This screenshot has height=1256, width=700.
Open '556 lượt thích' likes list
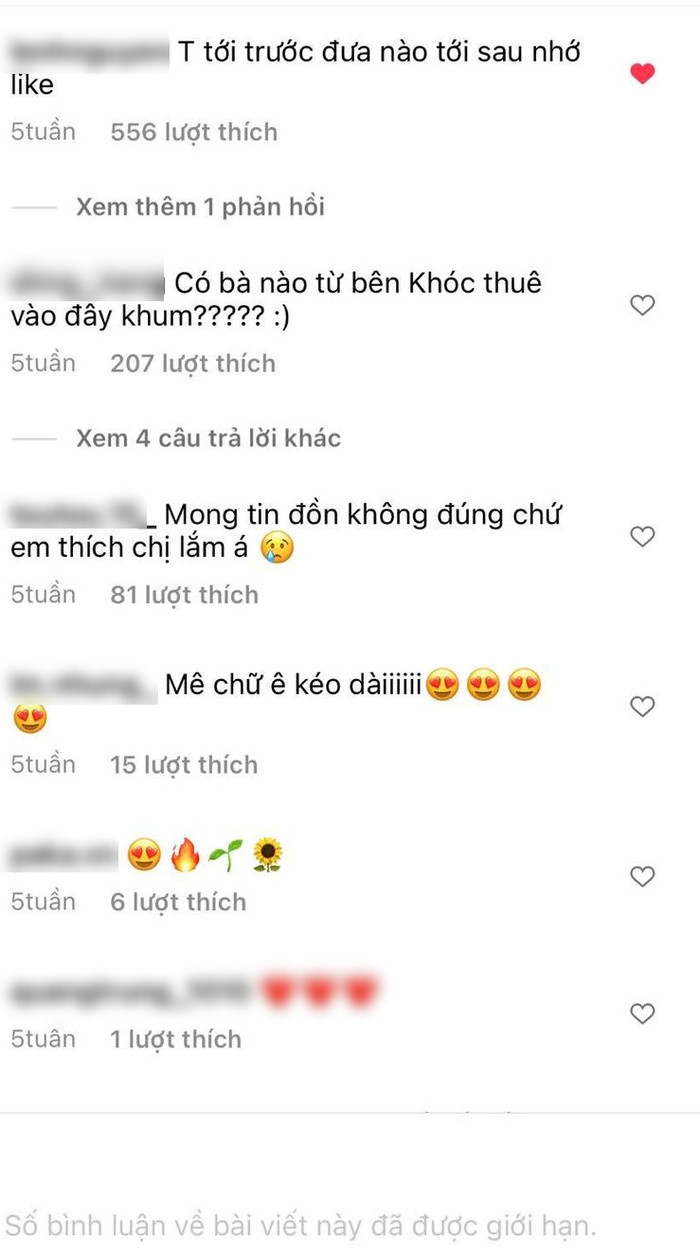pyautogui.click(x=194, y=132)
